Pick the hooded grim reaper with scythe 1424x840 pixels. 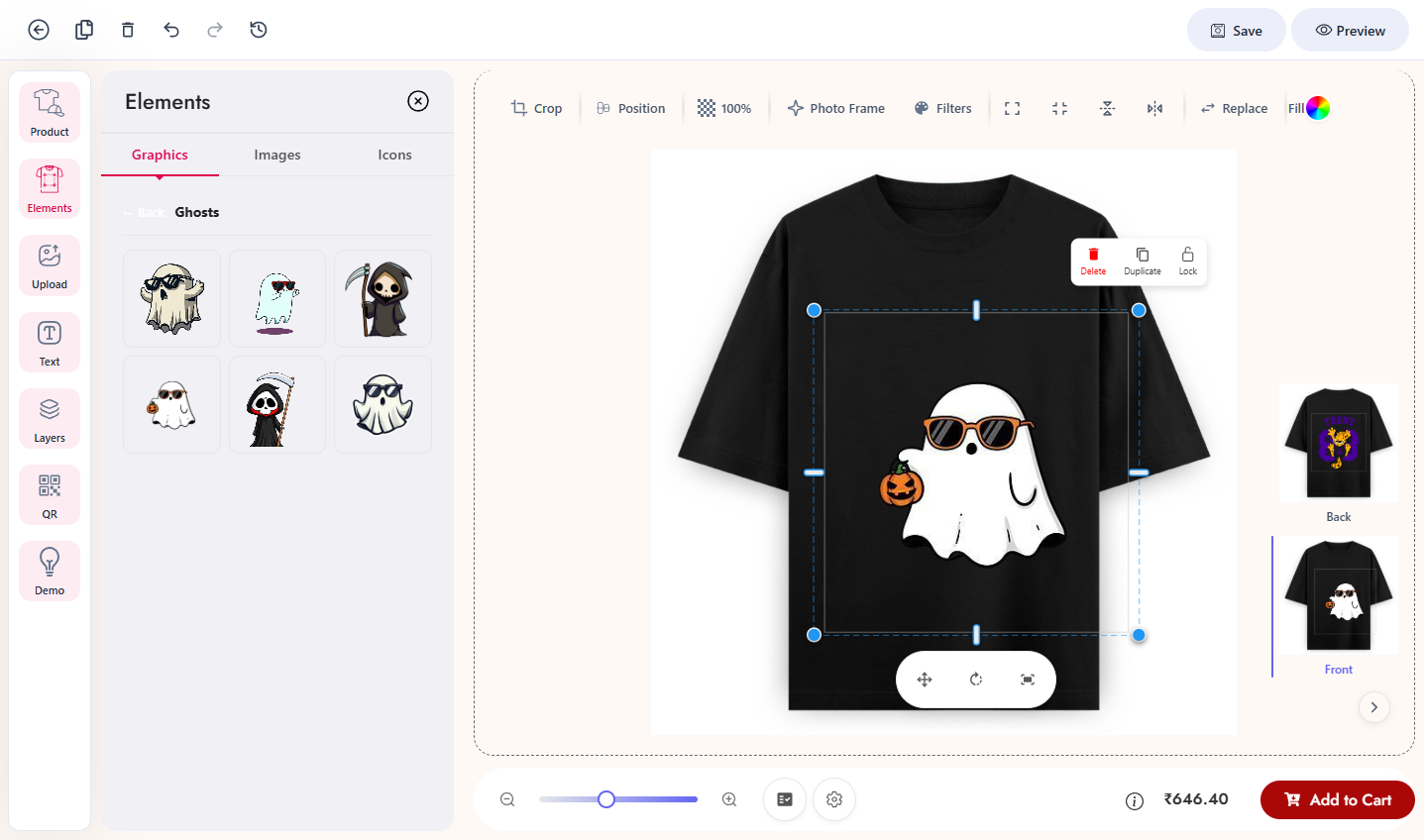pyautogui.click(x=383, y=298)
